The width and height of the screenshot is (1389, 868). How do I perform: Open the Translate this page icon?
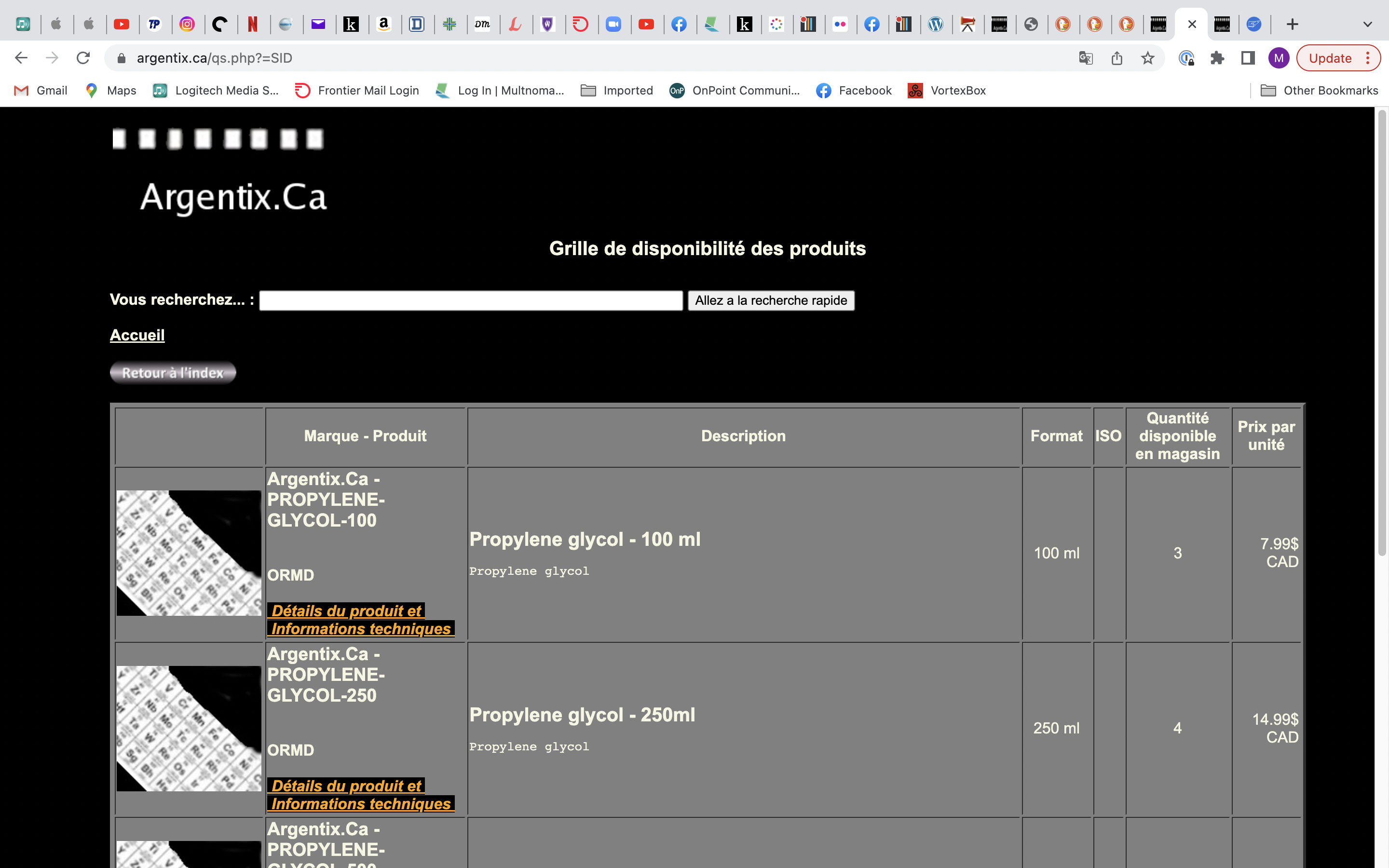pyautogui.click(x=1085, y=58)
